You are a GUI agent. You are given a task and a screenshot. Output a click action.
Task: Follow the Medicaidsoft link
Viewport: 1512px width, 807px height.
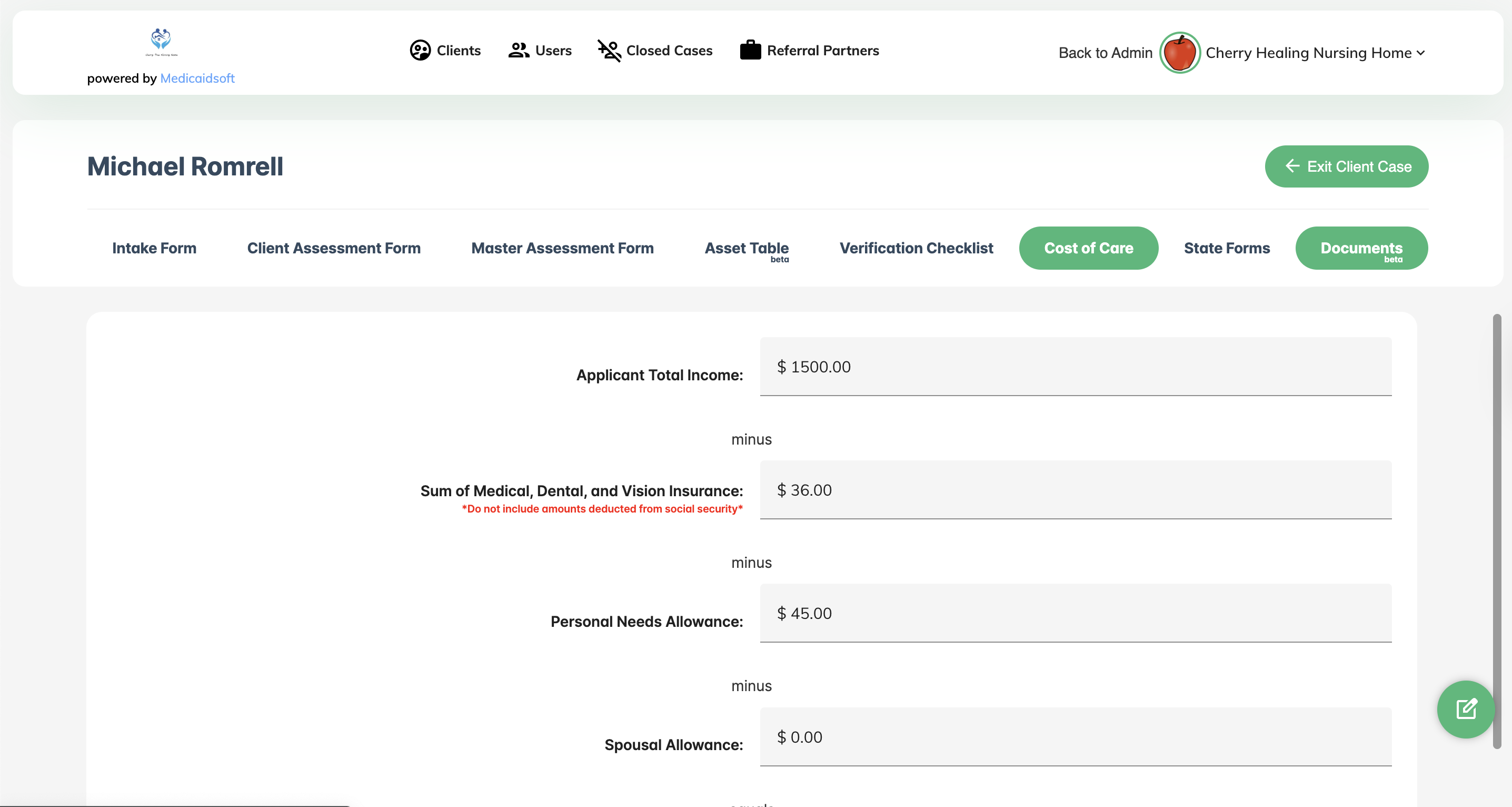pyautogui.click(x=197, y=78)
